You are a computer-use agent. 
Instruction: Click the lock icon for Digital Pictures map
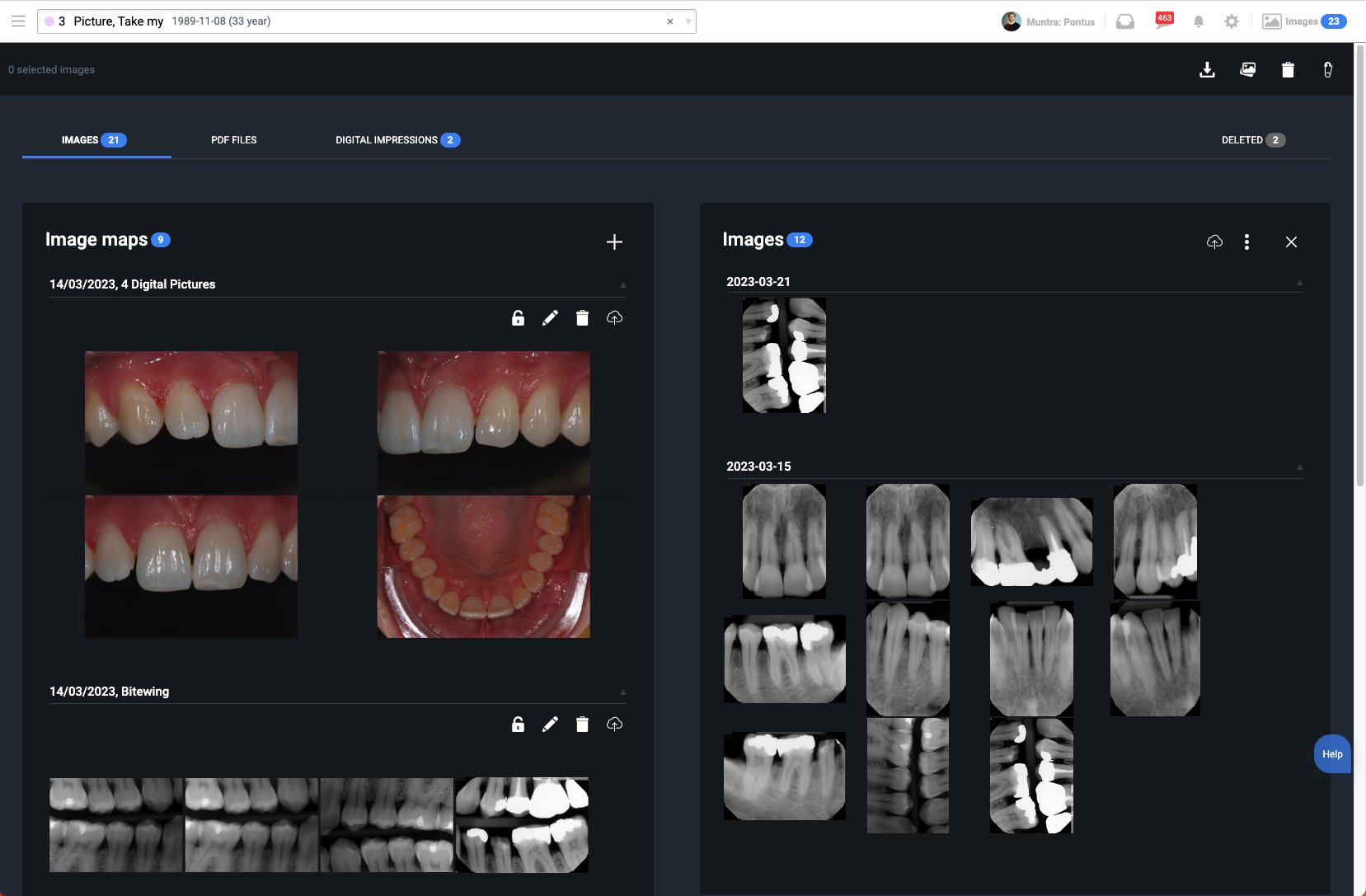(x=518, y=317)
